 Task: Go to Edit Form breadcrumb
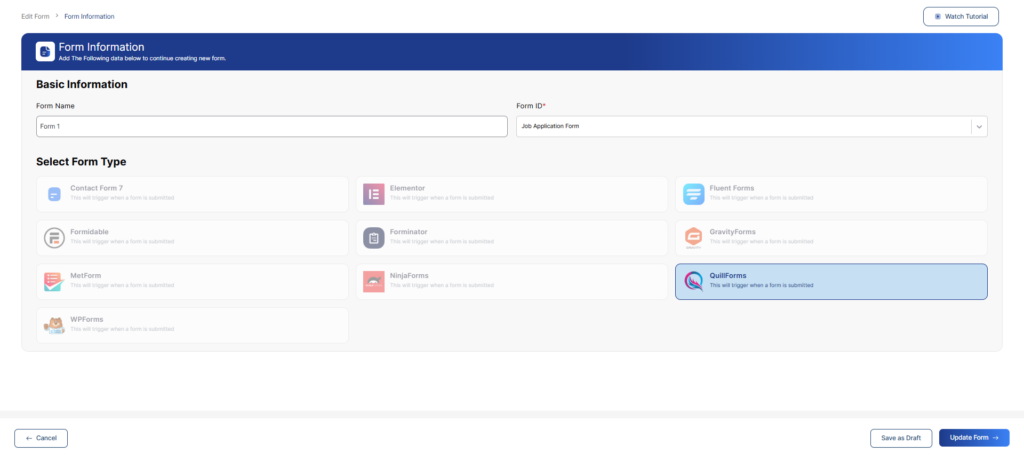click(x=35, y=17)
